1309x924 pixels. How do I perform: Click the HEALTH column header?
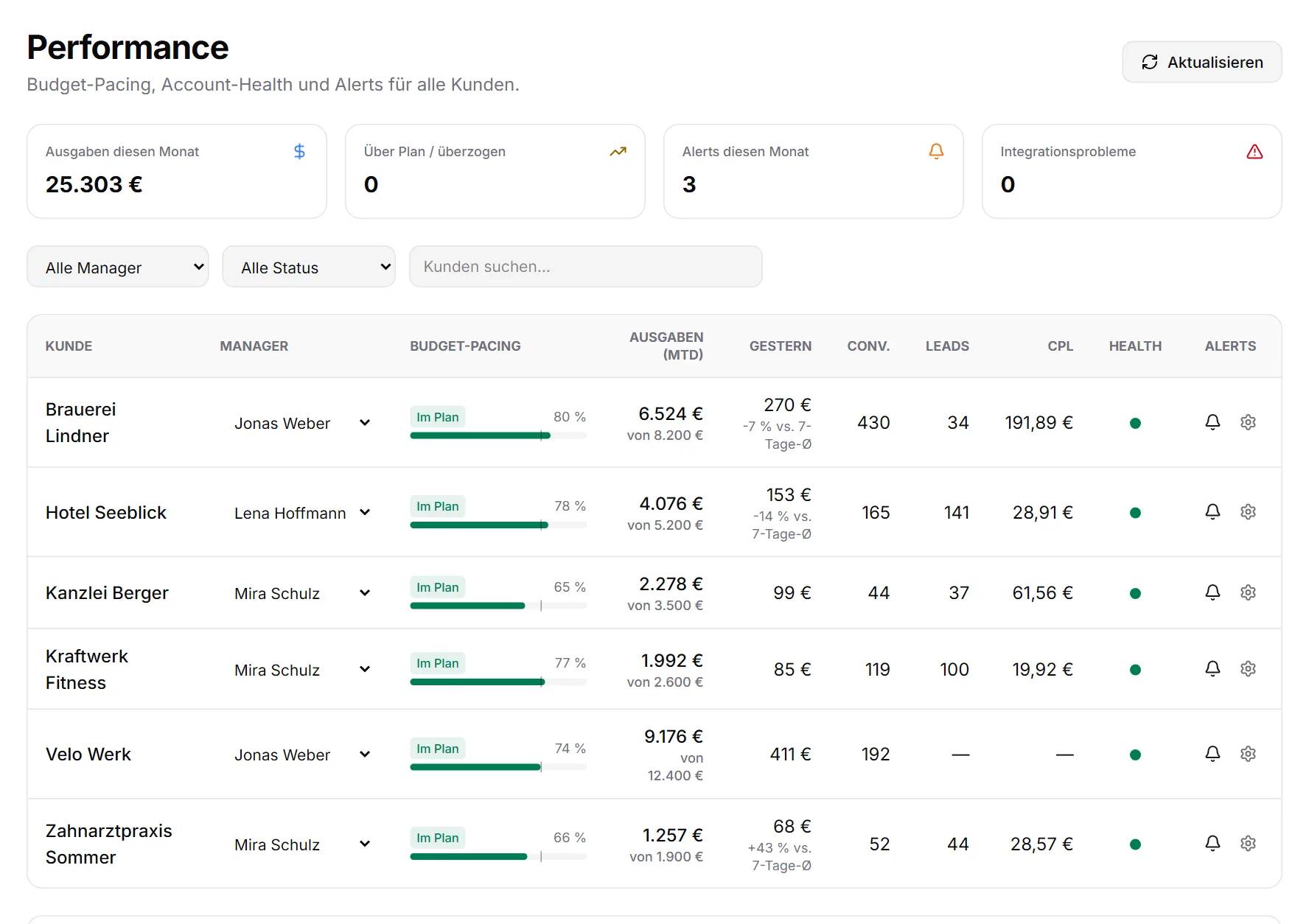click(x=1135, y=346)
